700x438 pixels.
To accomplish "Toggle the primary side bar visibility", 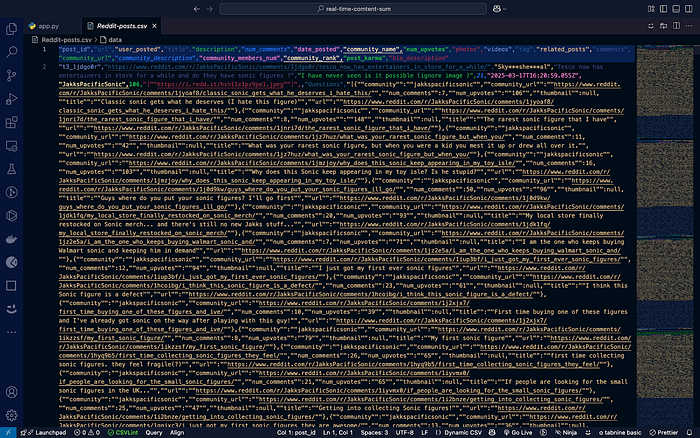I will click(664, 8).
